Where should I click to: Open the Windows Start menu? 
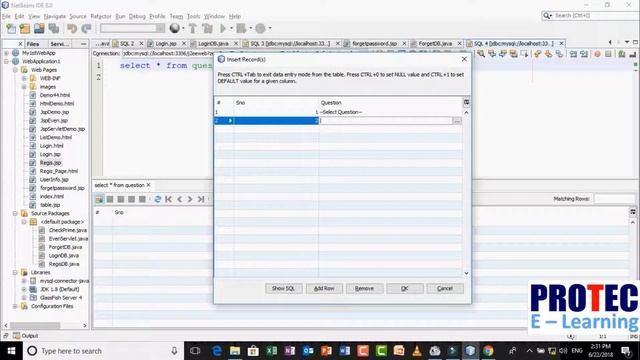click(x=11, y=351)
